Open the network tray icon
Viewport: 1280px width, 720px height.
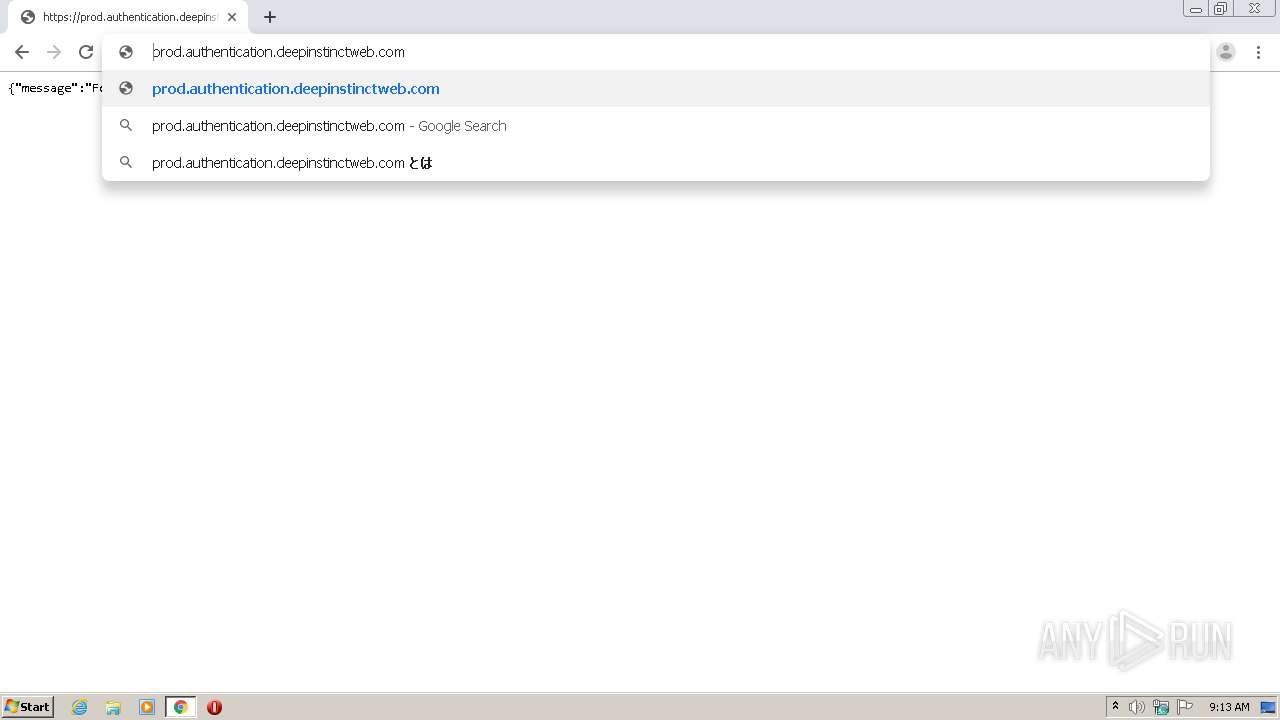pyautogui.click(x=1161, y=707)
